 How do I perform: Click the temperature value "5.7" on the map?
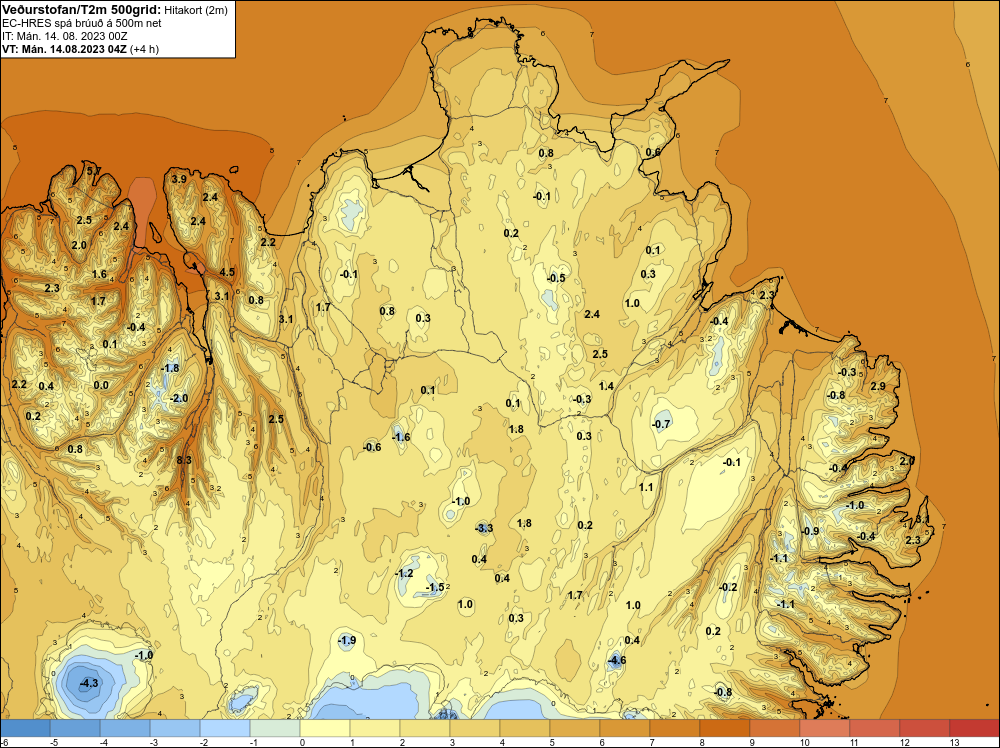pyautogui.click(x=94, y=171)
